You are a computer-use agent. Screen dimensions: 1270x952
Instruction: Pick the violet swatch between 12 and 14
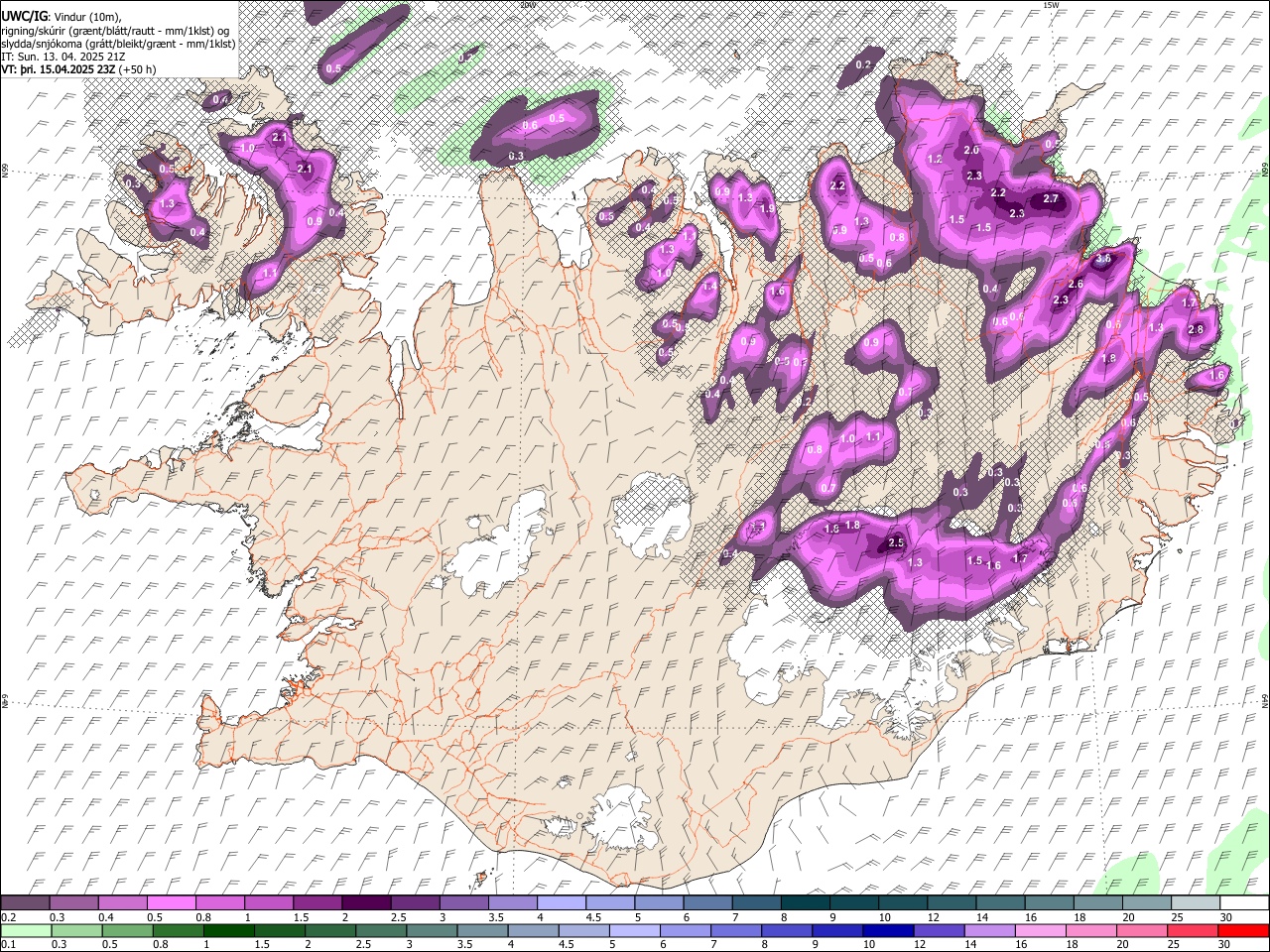[x=938, y=931]
